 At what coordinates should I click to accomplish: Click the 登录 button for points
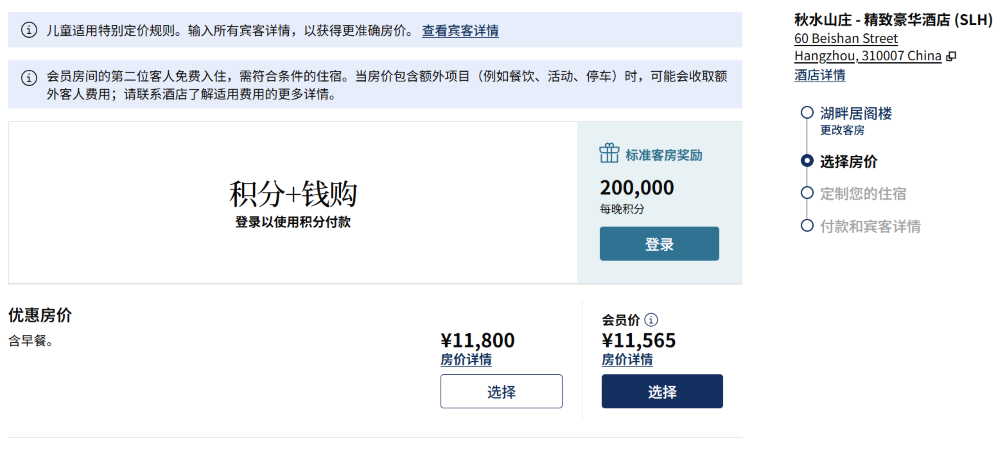659,244
